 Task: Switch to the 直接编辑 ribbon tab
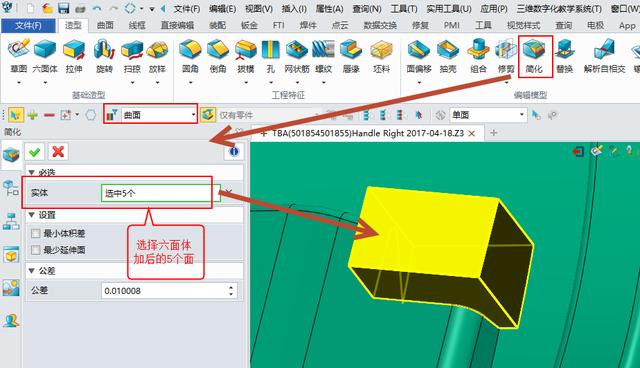click(x=177, y=25)
